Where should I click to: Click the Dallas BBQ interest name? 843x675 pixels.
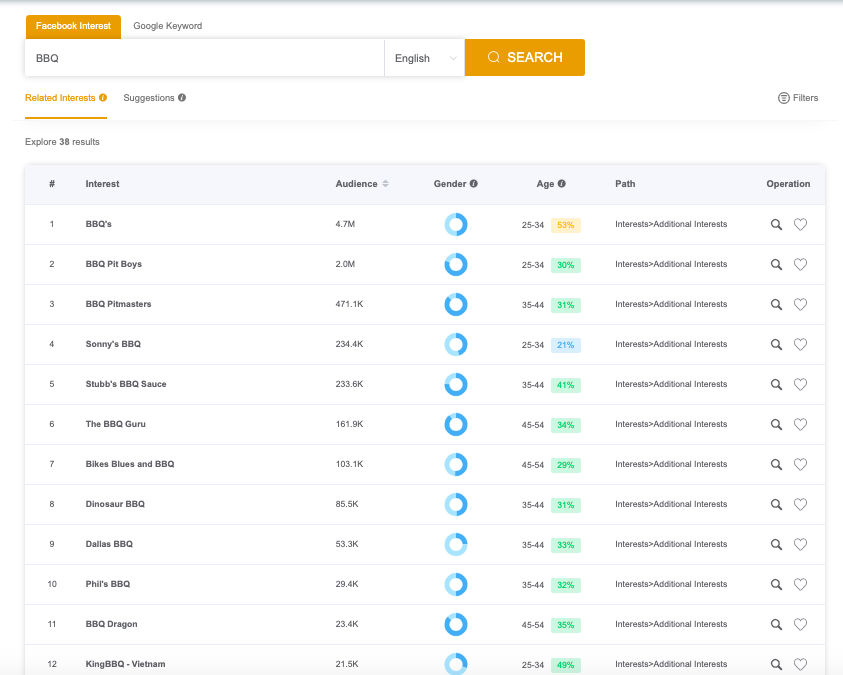(x=109, y=544)
